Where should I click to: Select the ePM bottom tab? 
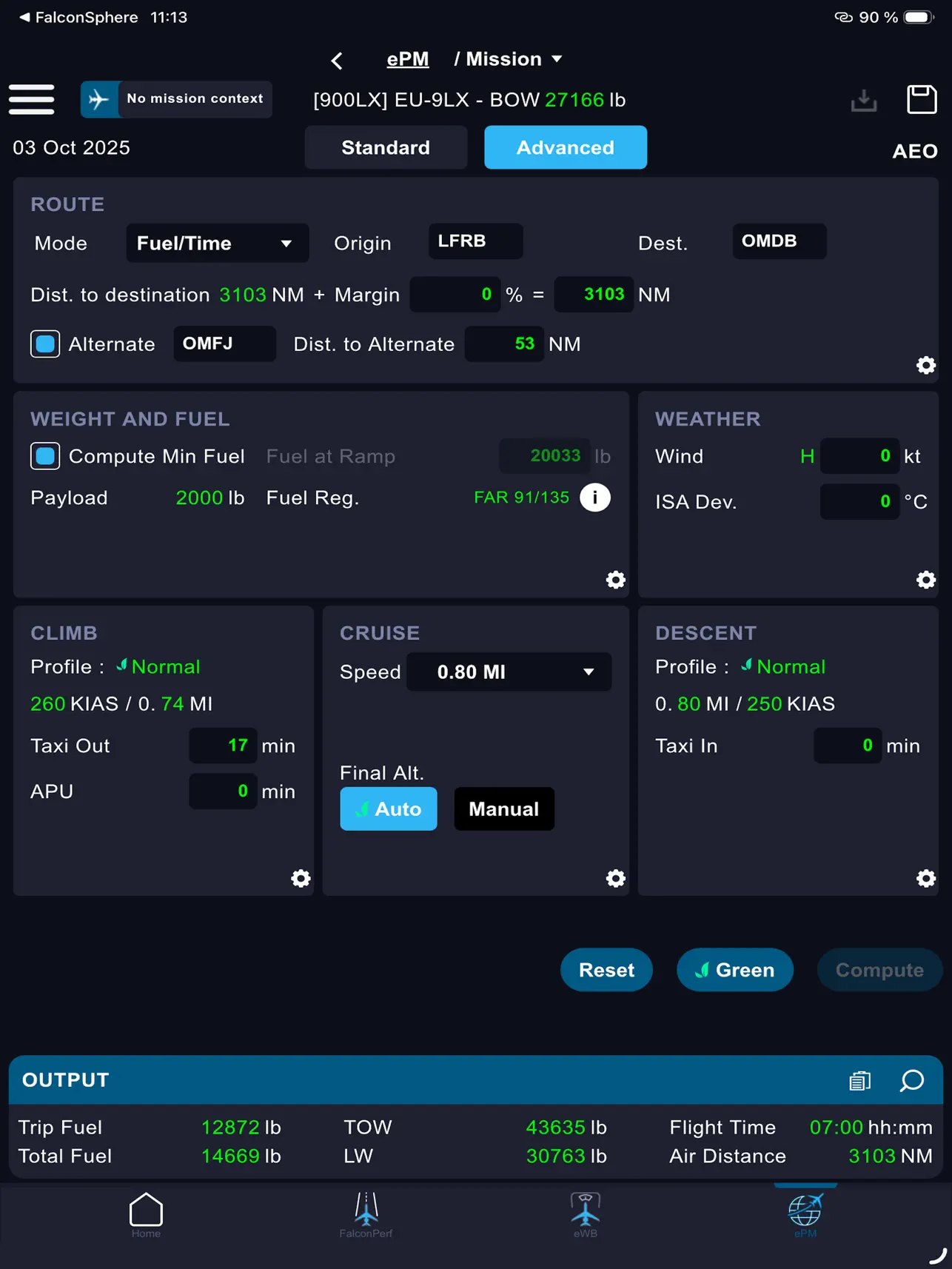[805, 1215]
